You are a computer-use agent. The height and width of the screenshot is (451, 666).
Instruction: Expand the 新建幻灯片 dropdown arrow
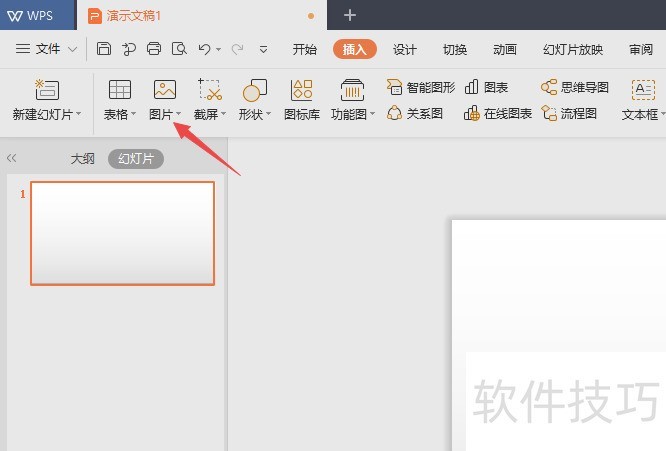(80, 115)
